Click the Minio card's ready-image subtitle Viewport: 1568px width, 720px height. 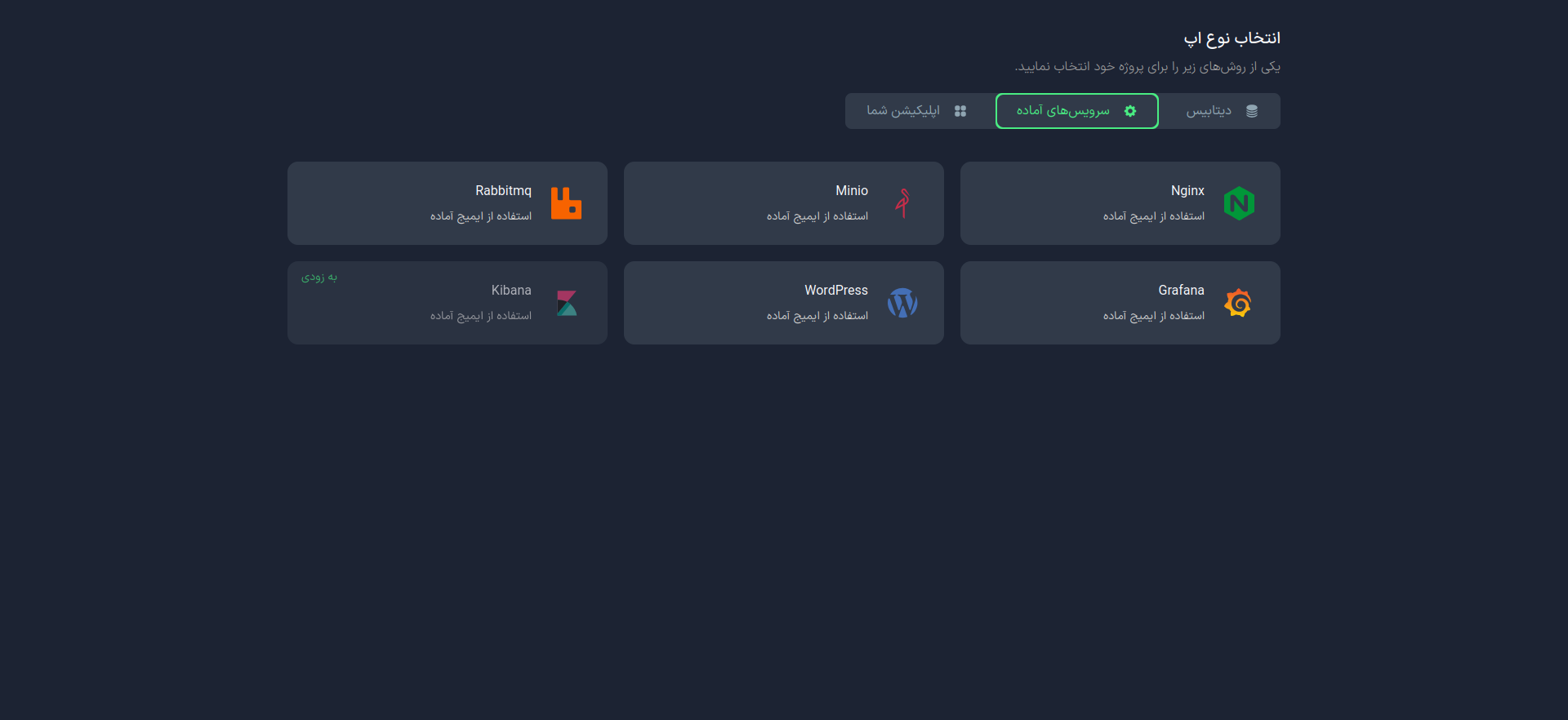pos(817,216)
